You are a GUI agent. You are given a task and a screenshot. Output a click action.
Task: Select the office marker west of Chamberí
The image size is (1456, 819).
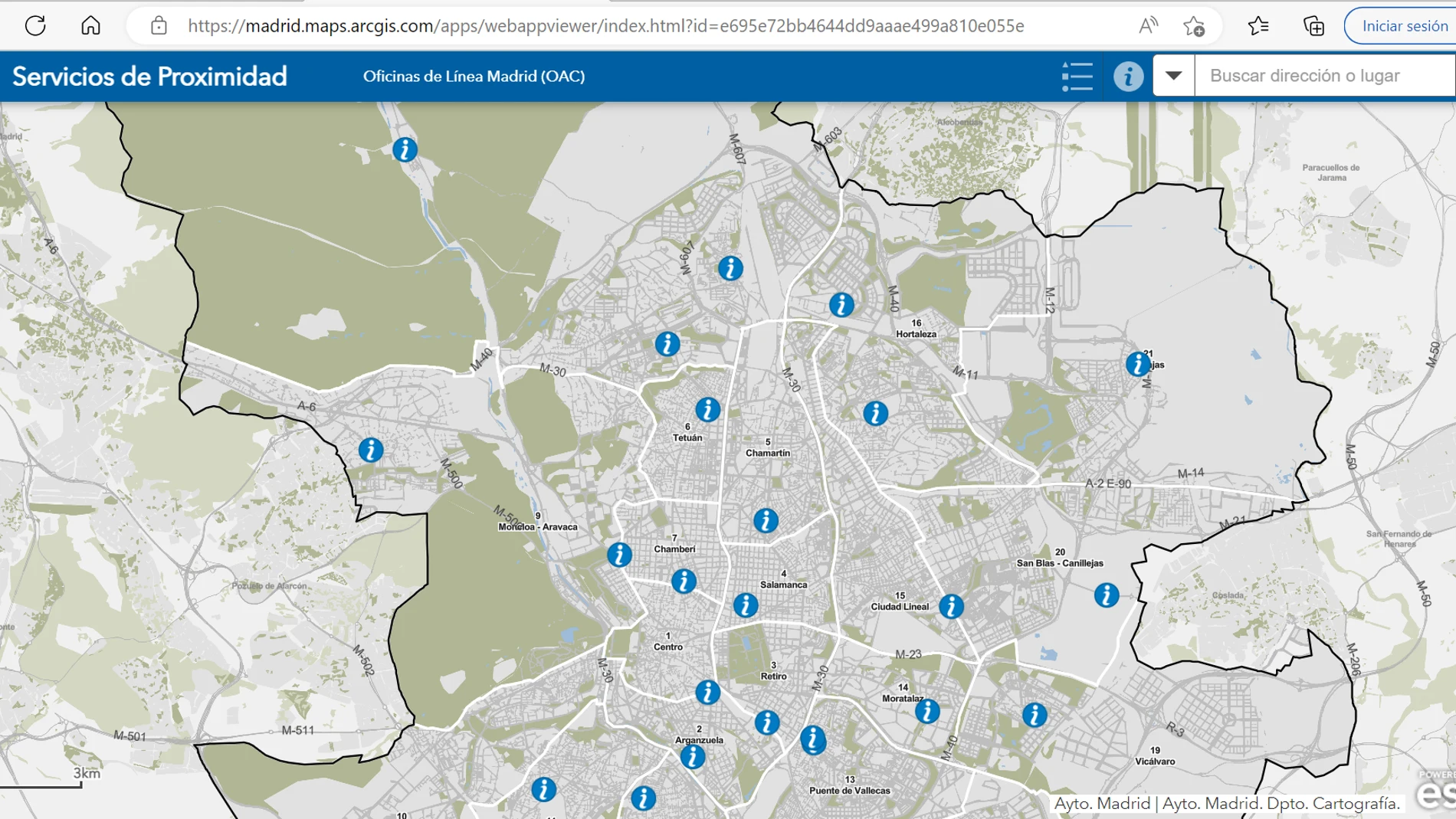tap(619, 554)
